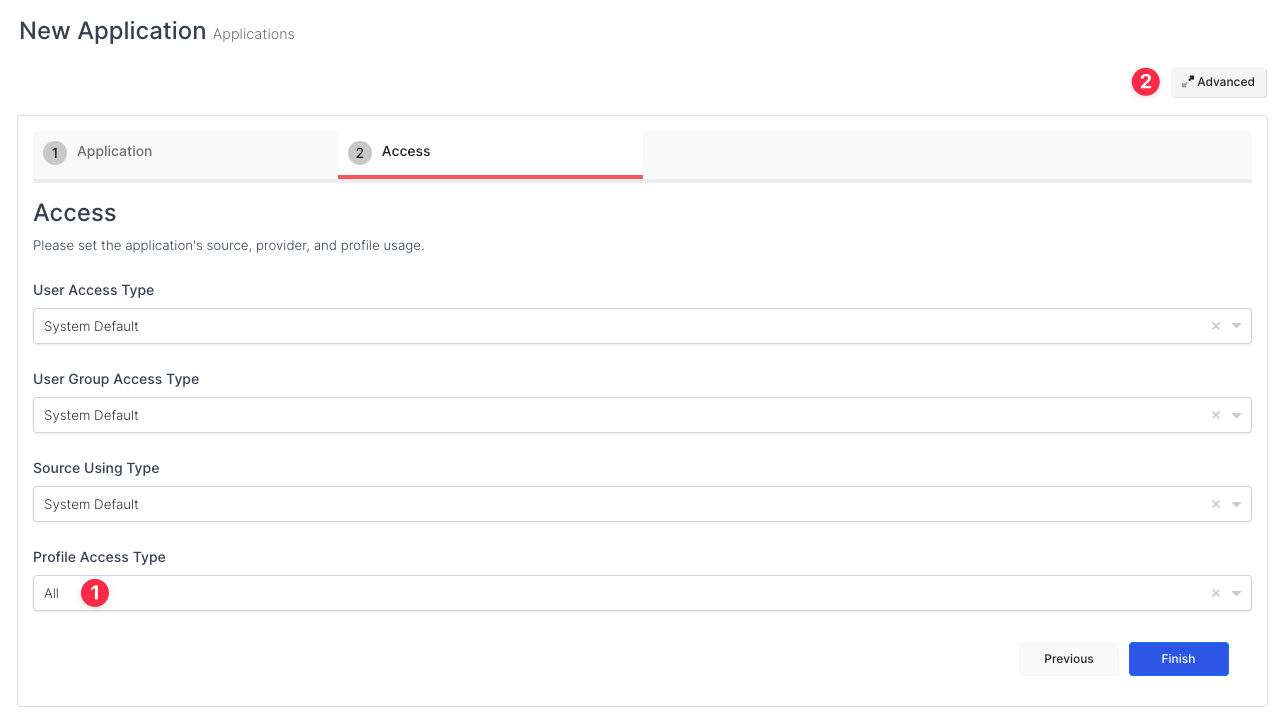The image size is (1280, 726).
Task: Expand User Access Type dropdown arrow
Action: [x=1236, y=326]
